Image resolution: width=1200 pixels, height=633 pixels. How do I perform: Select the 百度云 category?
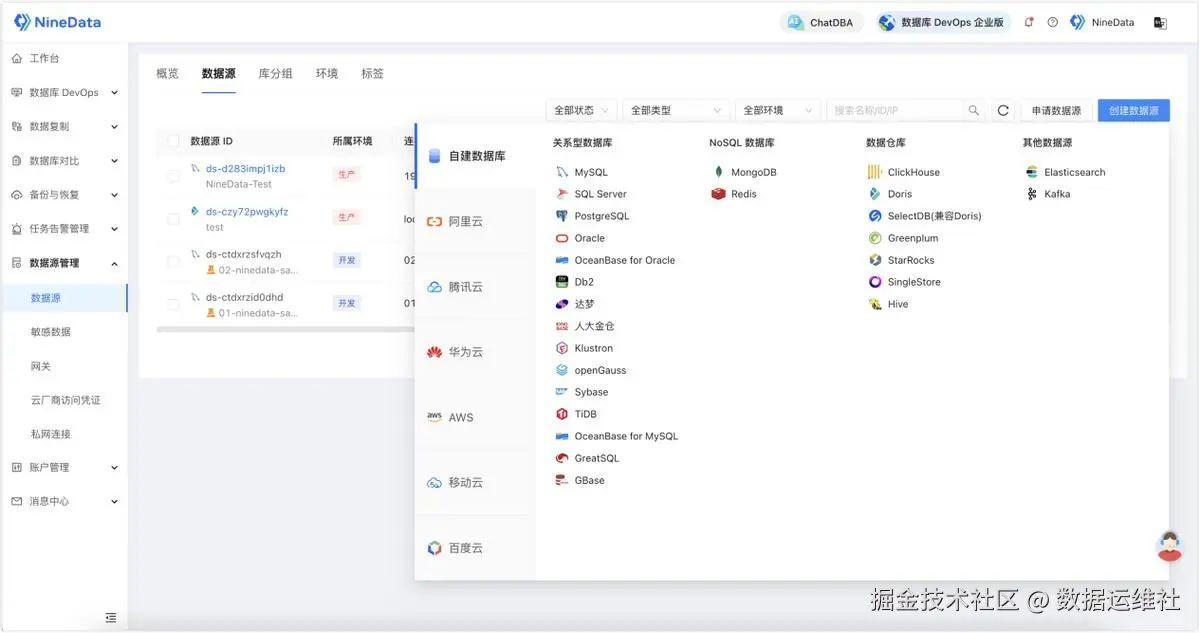click(x=476, y=548)
